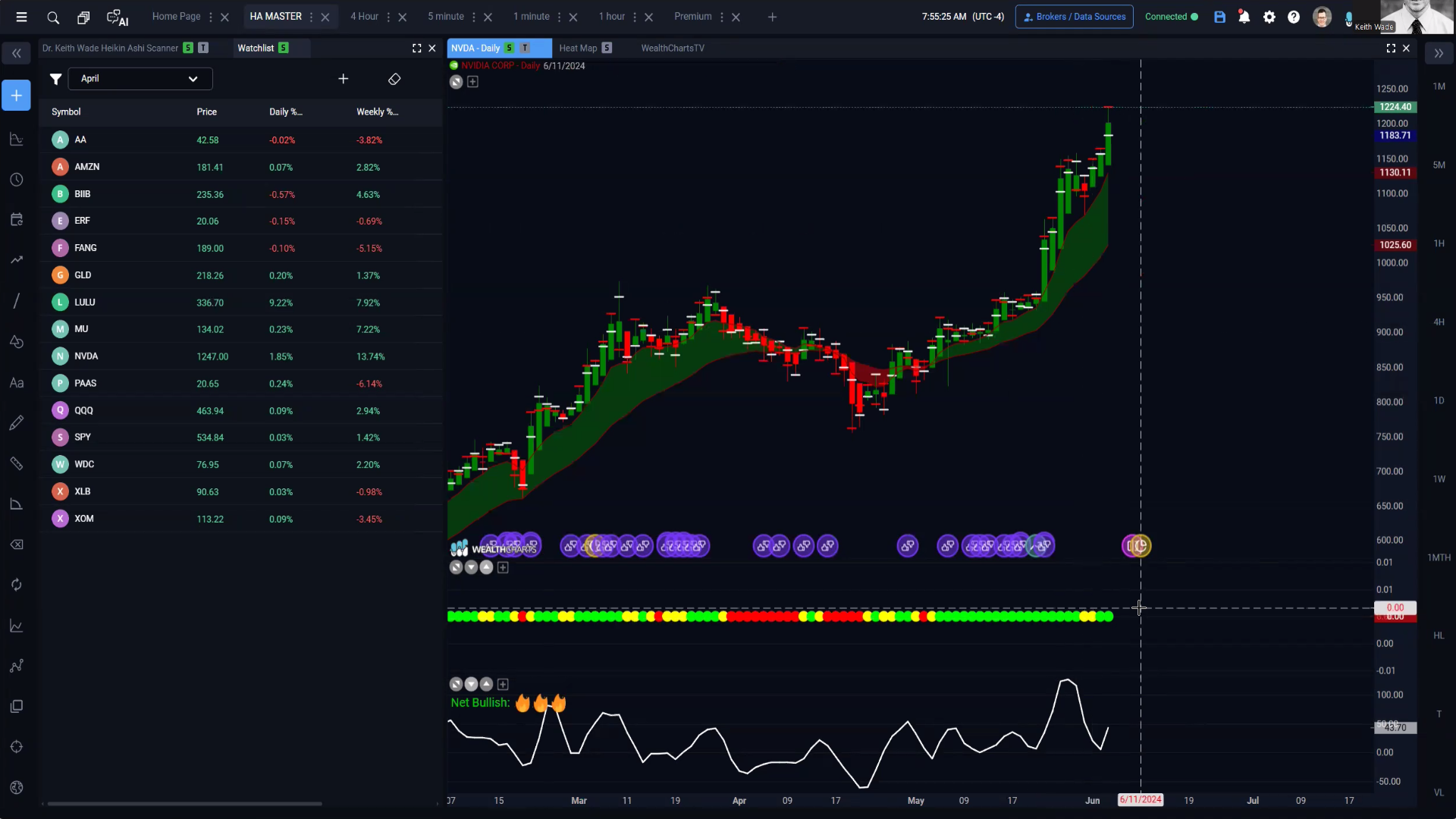Open the help question mark
Screen dimensions: 1456x819
pyautogui.click(x=1294, y=17)
